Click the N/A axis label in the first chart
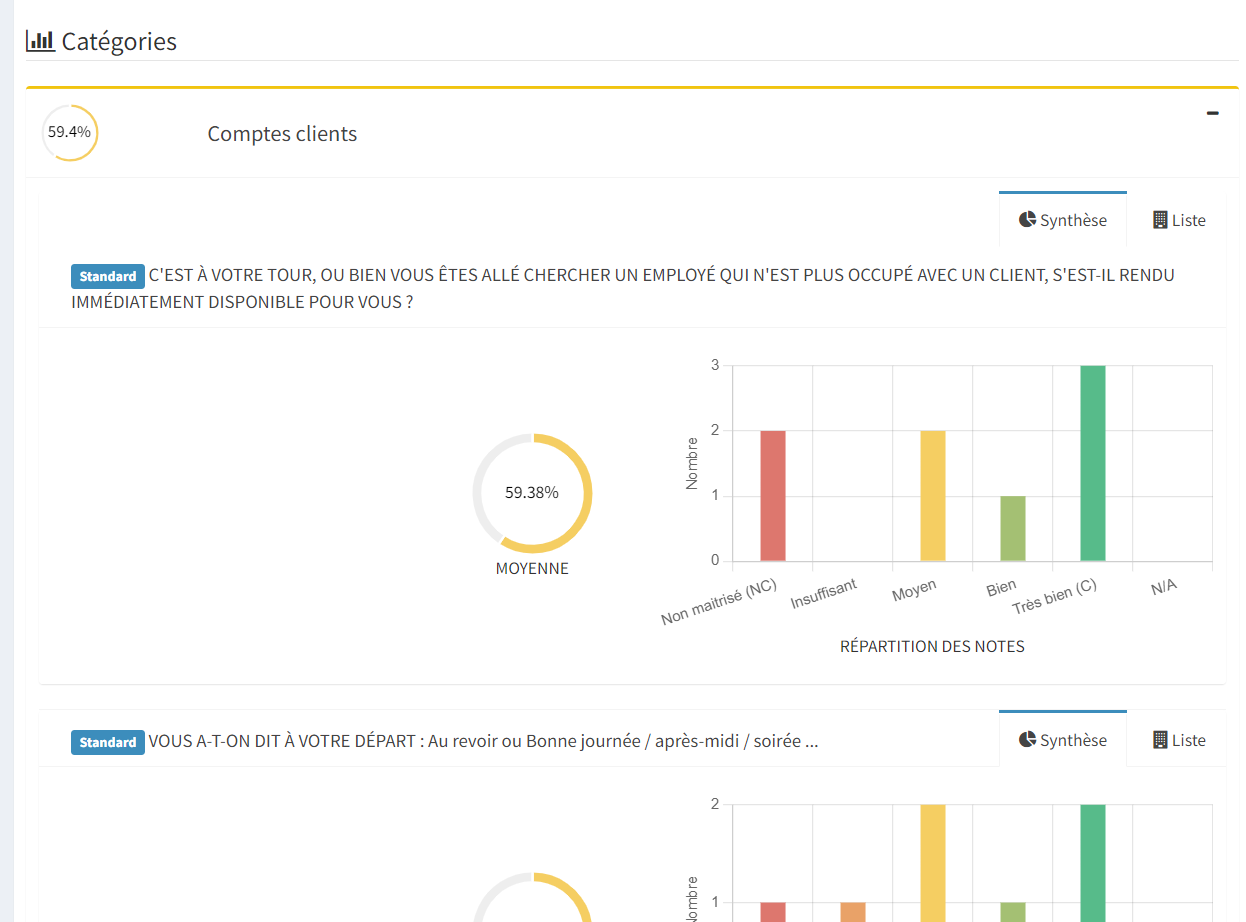The height and width of the screenshot is (922, 1246). tap(1163, 587)
